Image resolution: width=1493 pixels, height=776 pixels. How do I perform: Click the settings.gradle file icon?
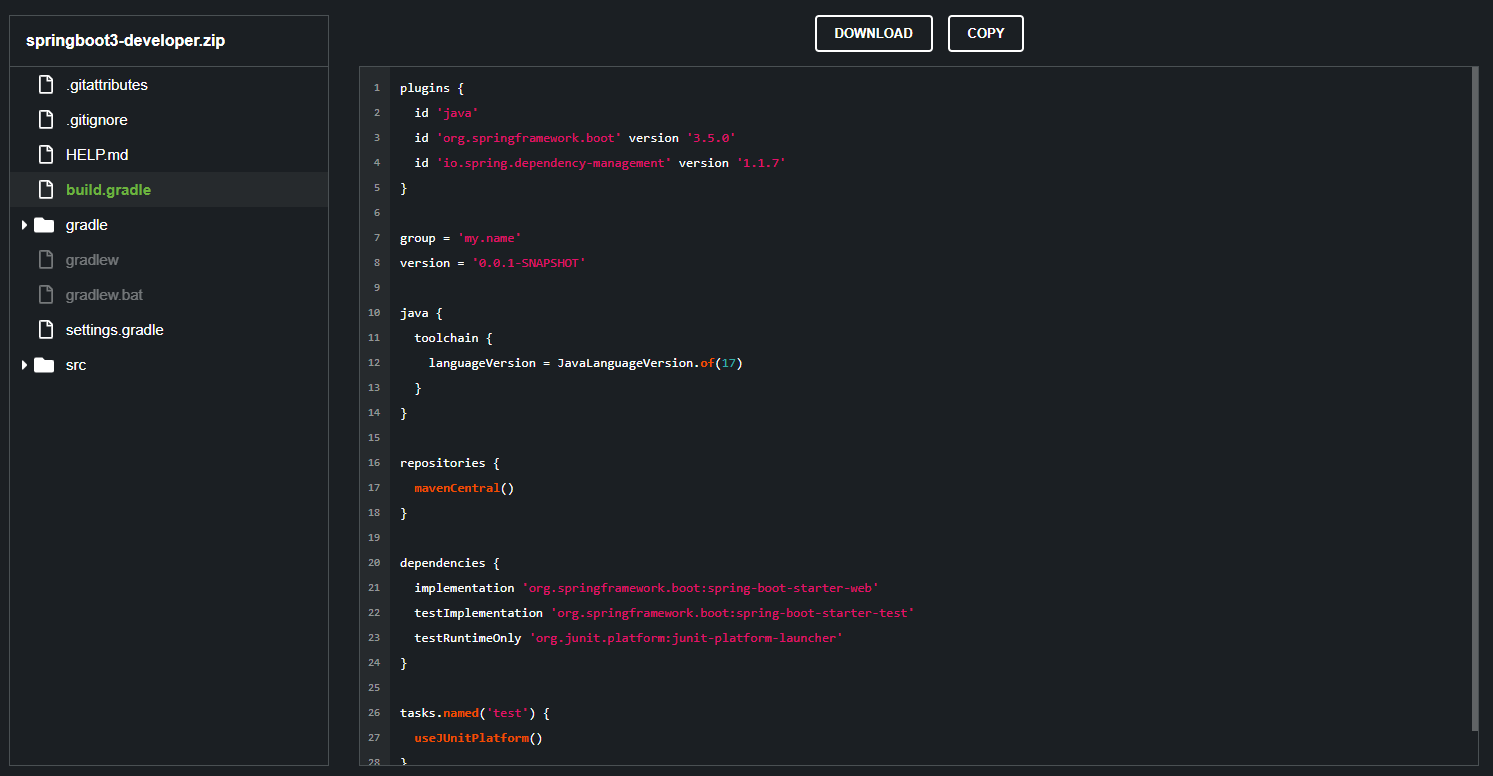click(45, 330)
